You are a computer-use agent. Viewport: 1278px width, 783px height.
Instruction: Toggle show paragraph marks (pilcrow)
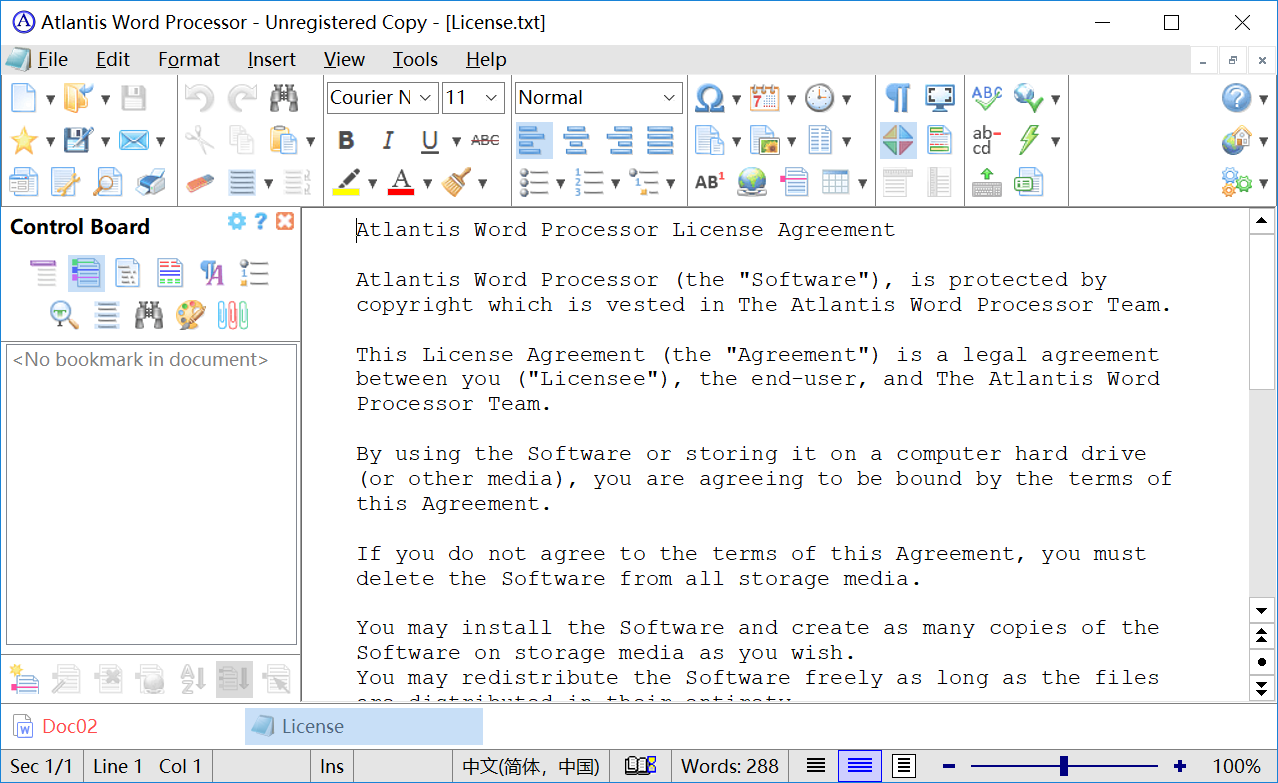(x=898, y=98)
